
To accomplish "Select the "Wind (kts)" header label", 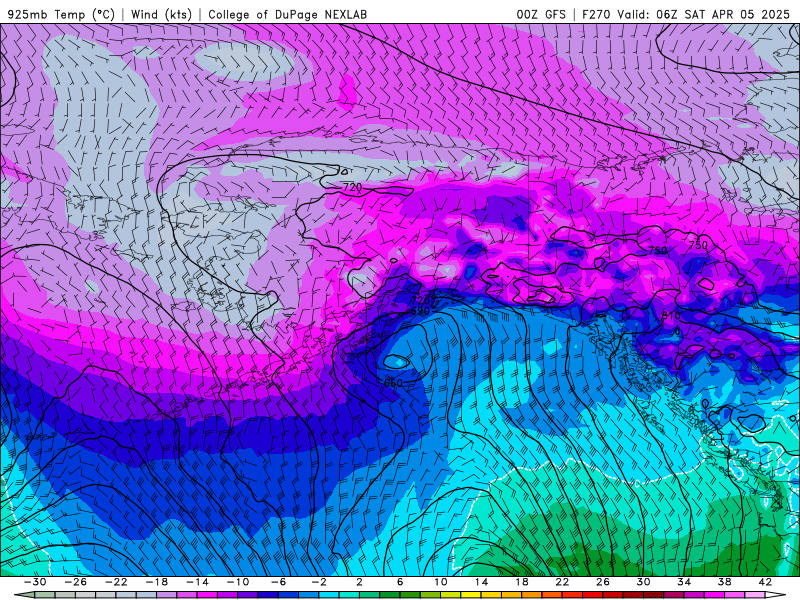I will point(161,14).
